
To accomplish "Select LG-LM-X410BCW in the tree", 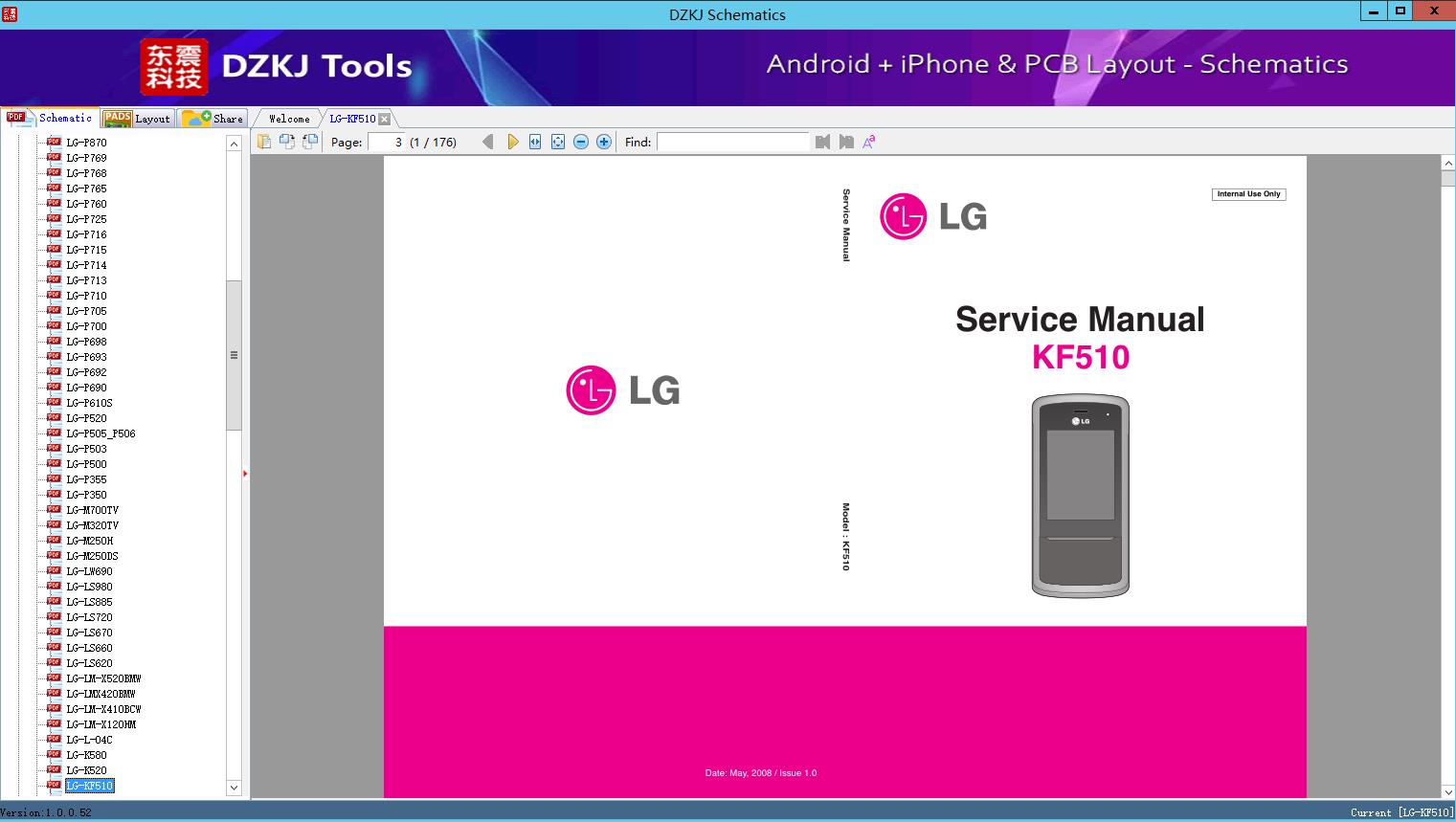I will click(x=103, y=709).
